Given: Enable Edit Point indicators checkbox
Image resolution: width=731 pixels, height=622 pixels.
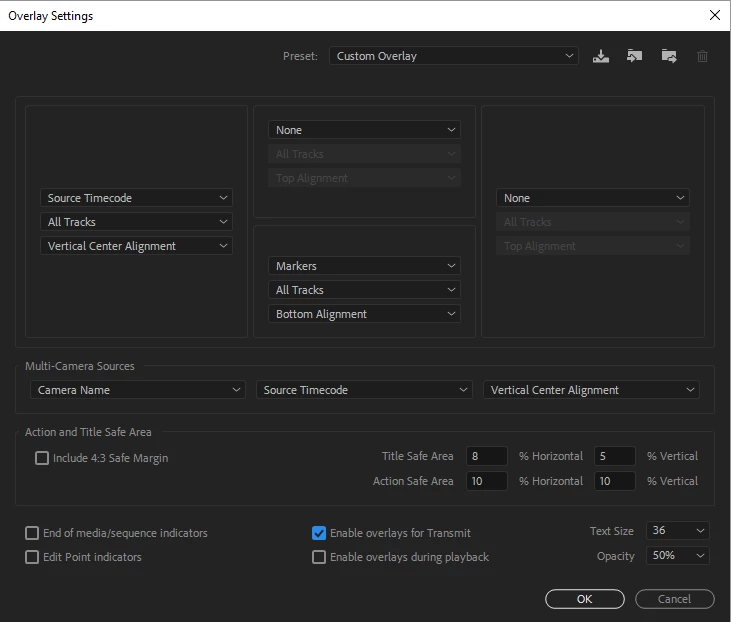Looking at the screenshot, I should coord(32,557).
